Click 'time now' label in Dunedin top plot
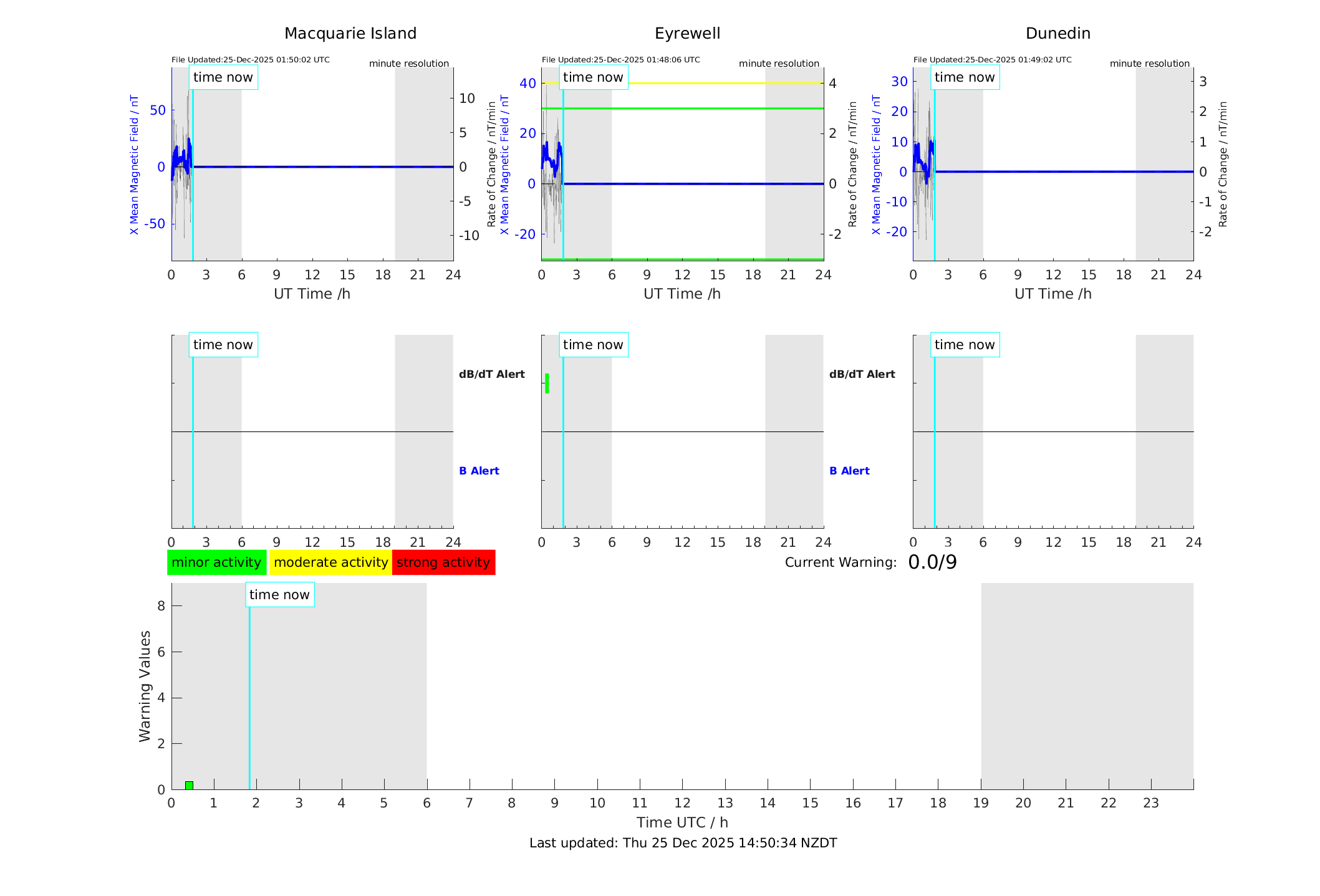Image resolution: width=1320 pixels, height=896 pixels. tap(964, 77)
